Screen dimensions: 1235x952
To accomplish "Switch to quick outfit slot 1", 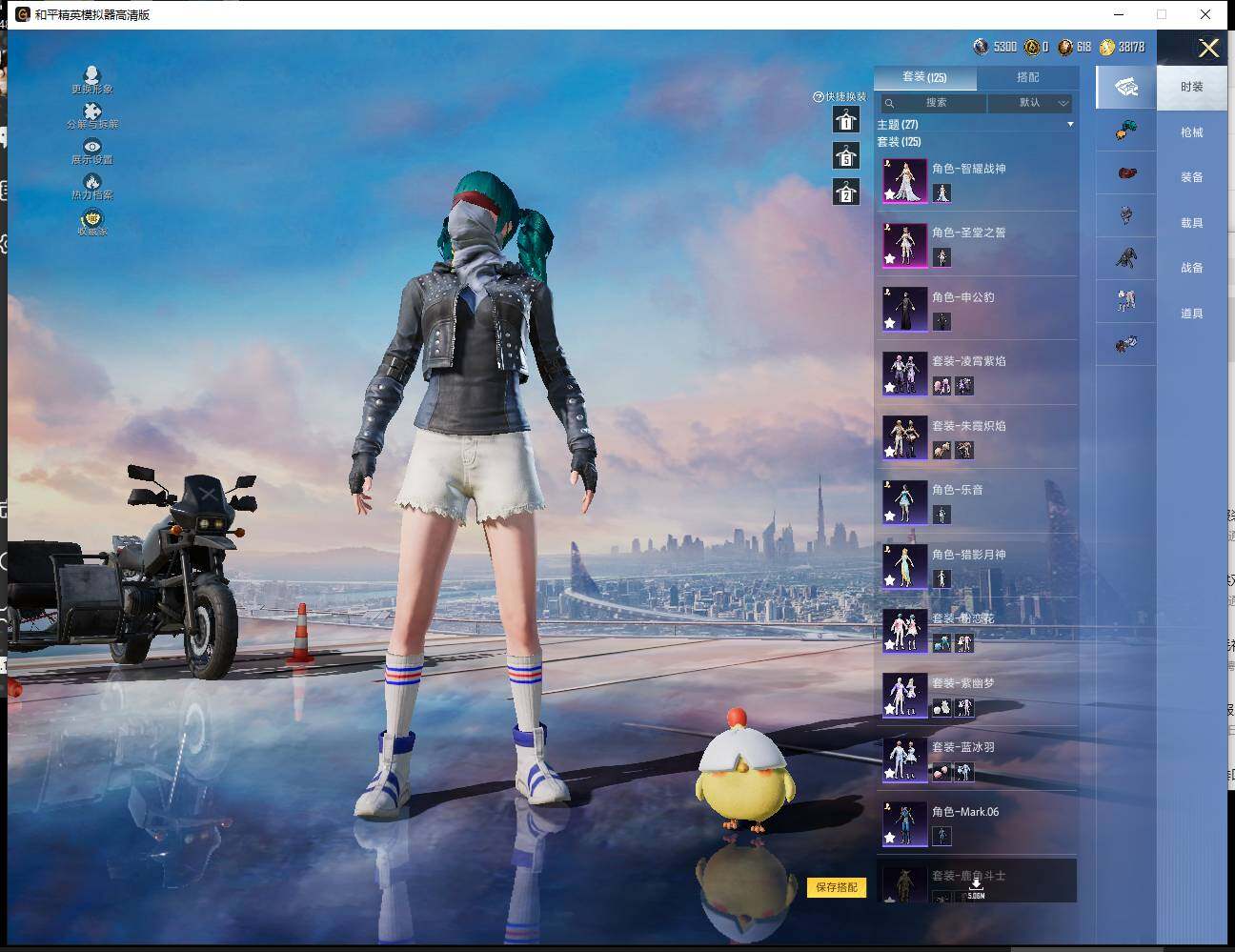I will coord(846,119).
